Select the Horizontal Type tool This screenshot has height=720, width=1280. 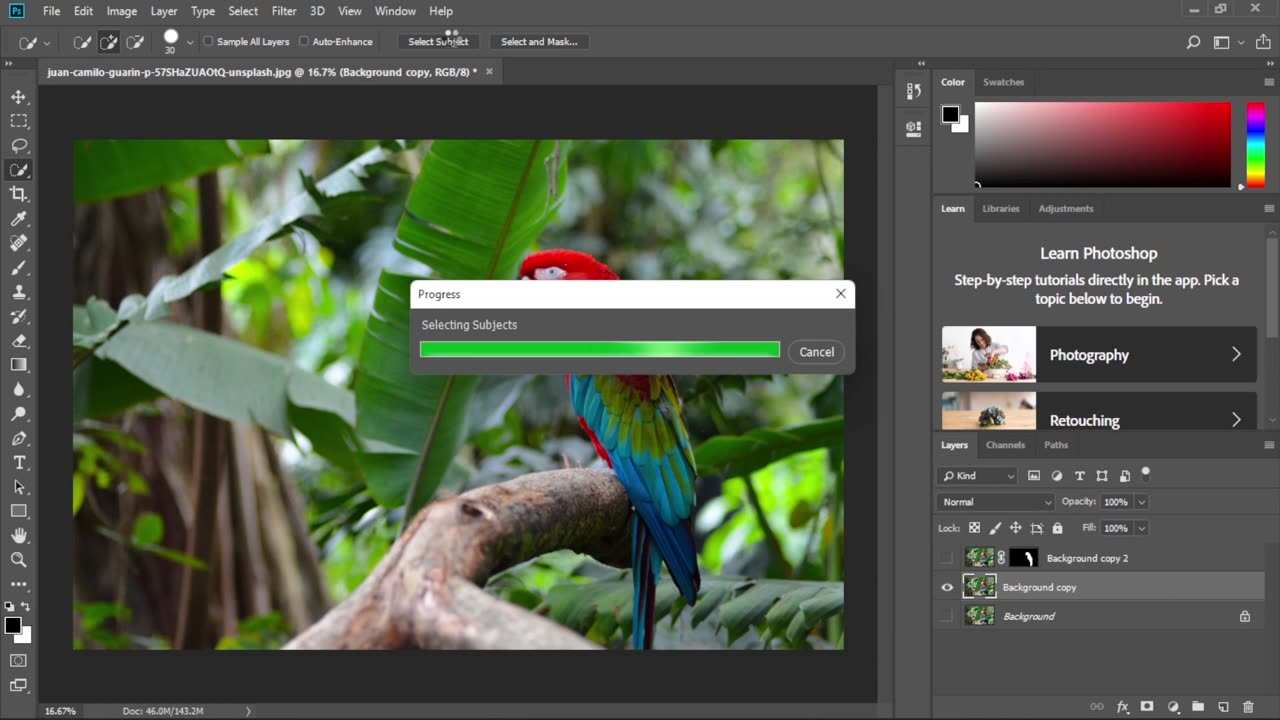(19, 463)
